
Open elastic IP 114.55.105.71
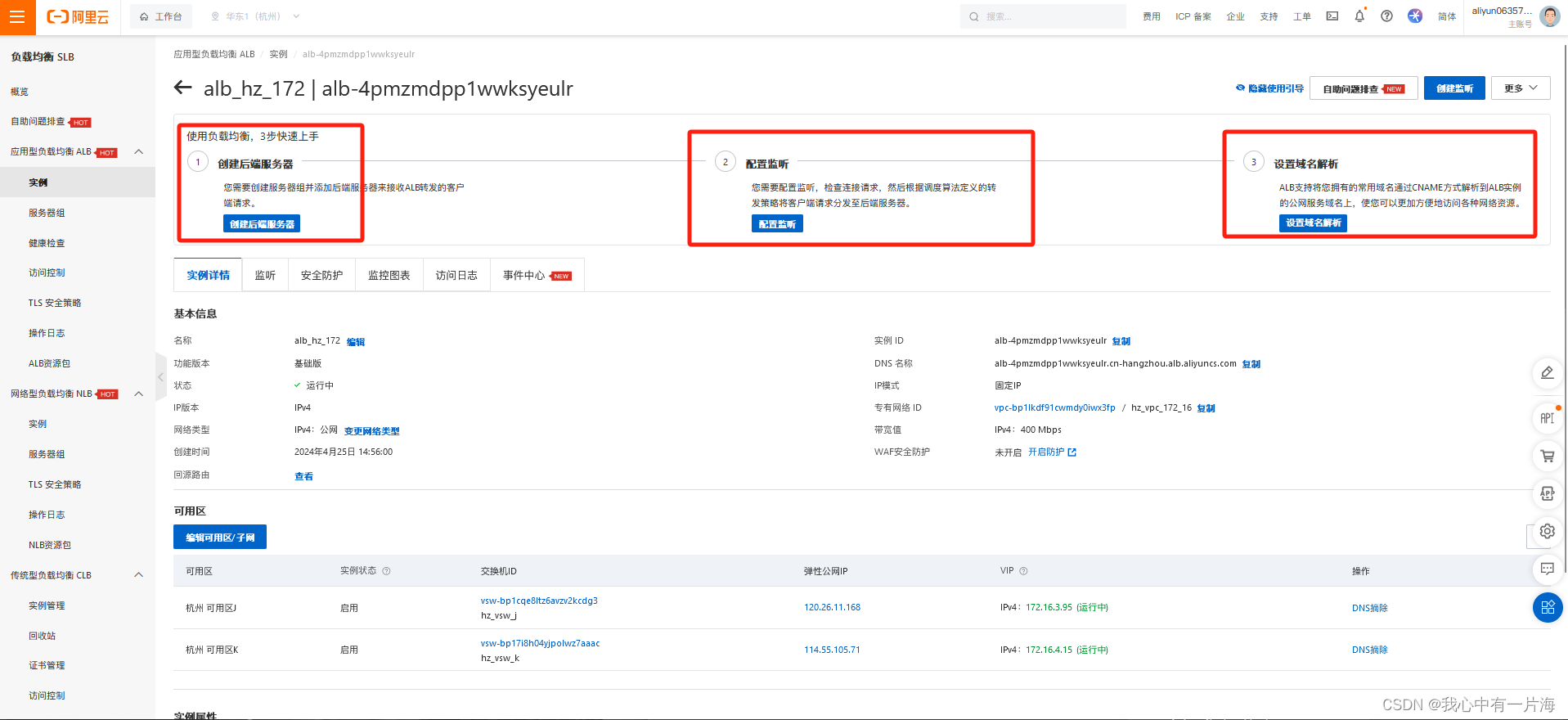[832, 650]
